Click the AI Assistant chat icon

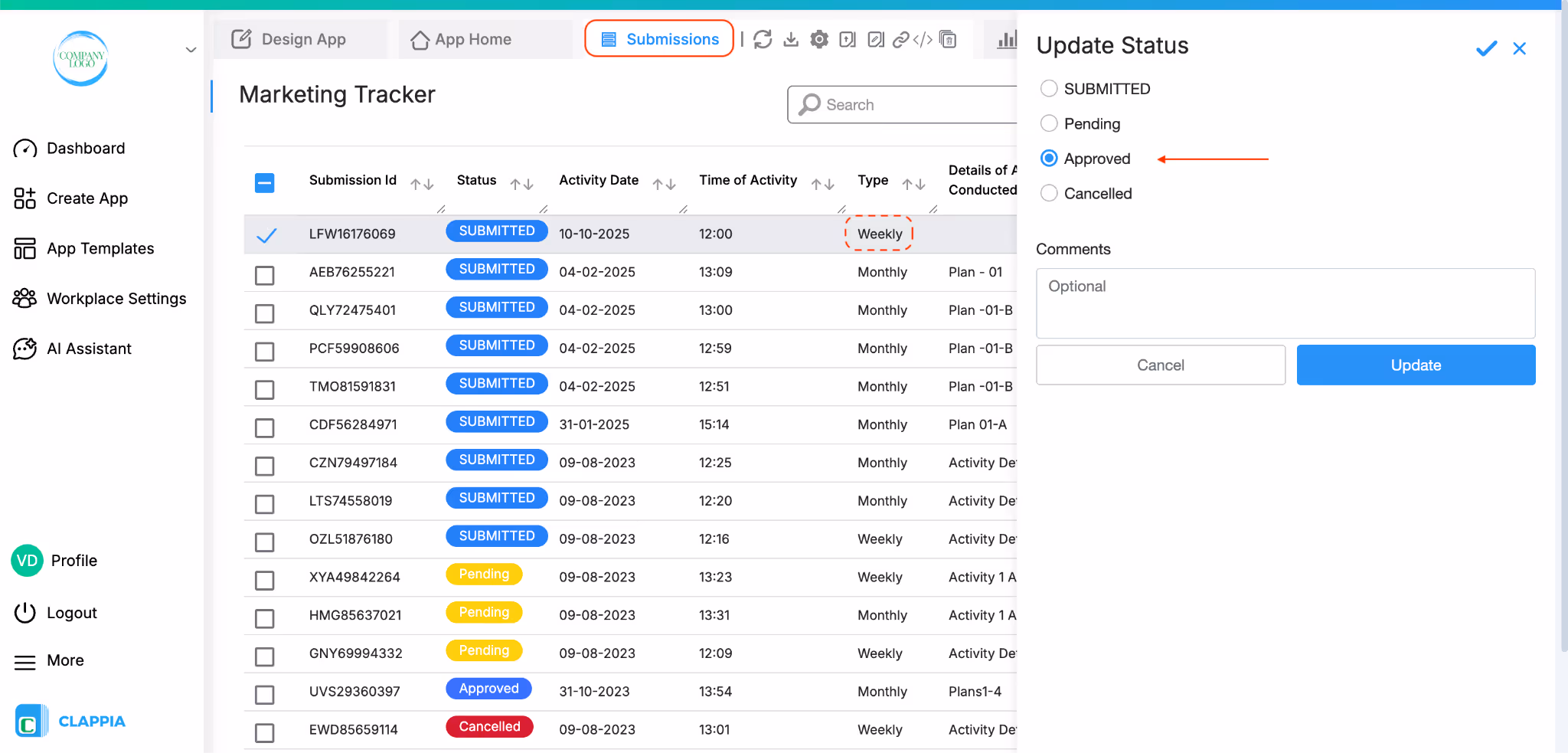(25, 349)
